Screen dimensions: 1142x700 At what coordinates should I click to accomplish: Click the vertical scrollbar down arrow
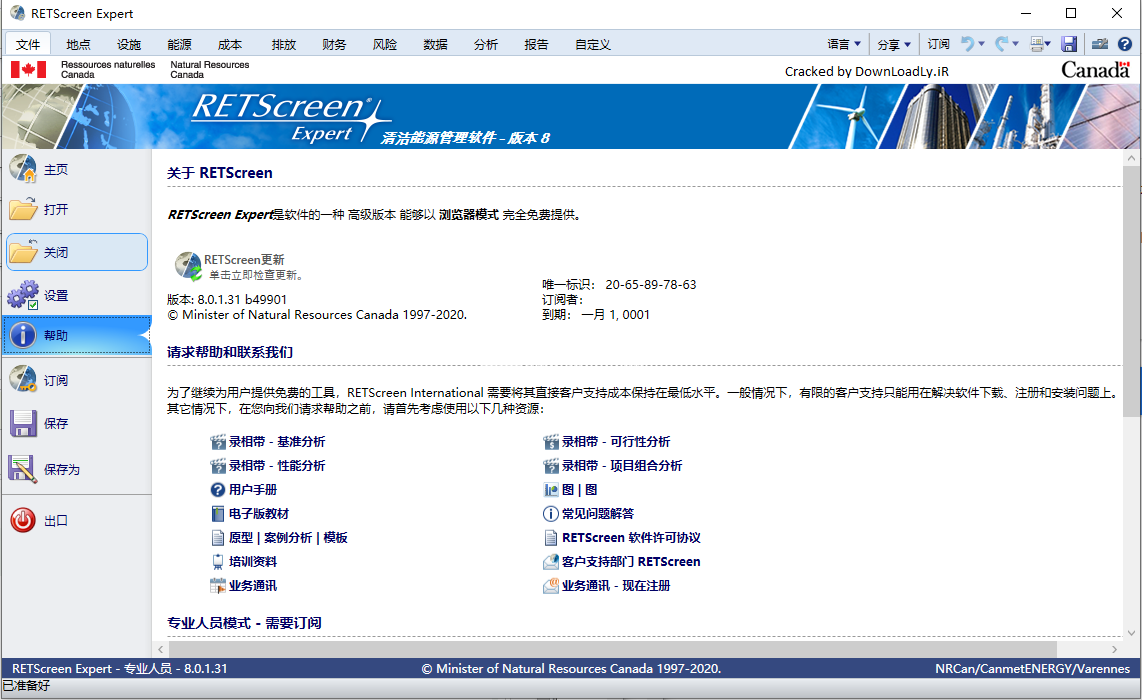1131,633
